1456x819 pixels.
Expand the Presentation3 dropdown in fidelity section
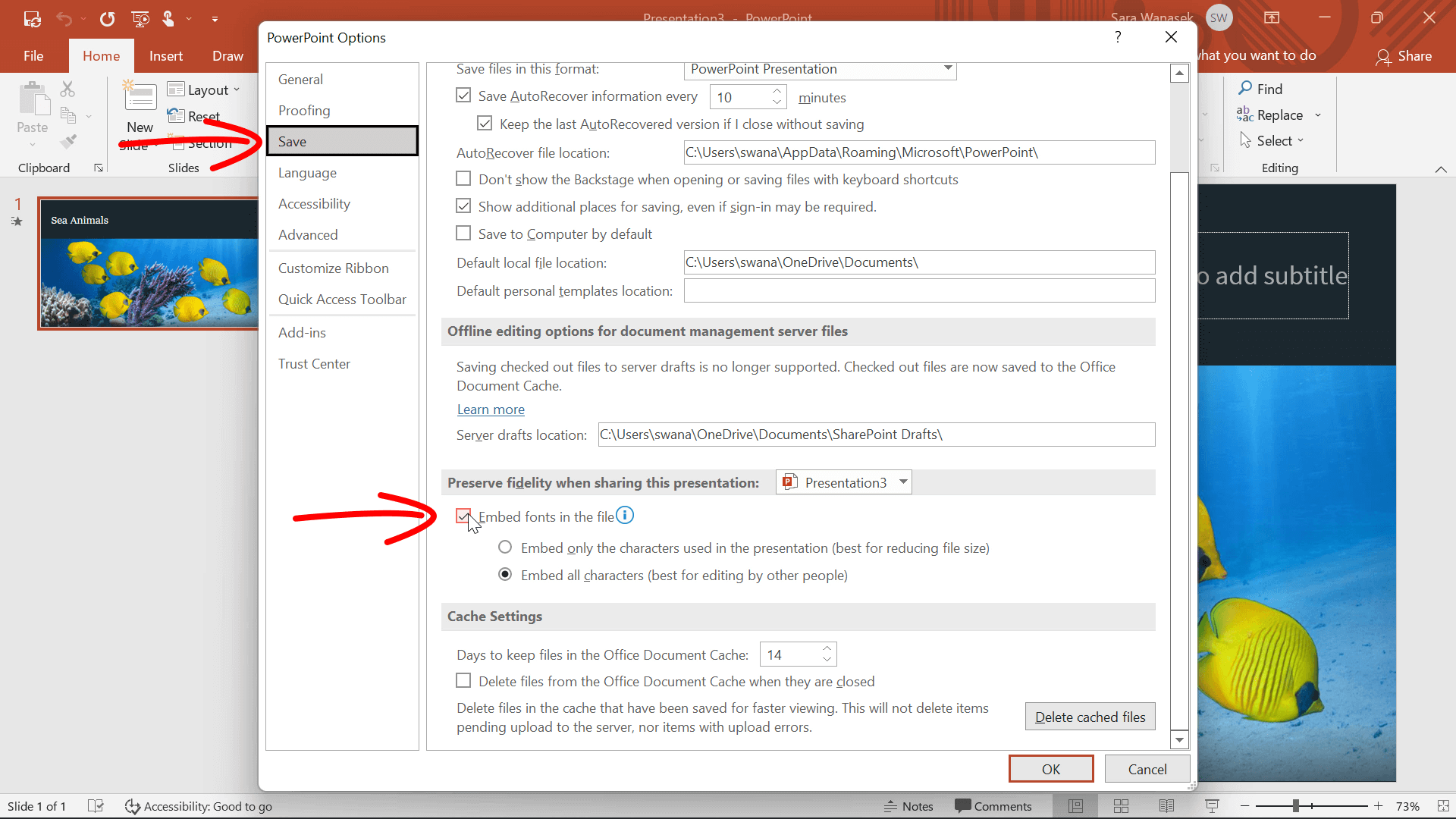click(902, 482)
